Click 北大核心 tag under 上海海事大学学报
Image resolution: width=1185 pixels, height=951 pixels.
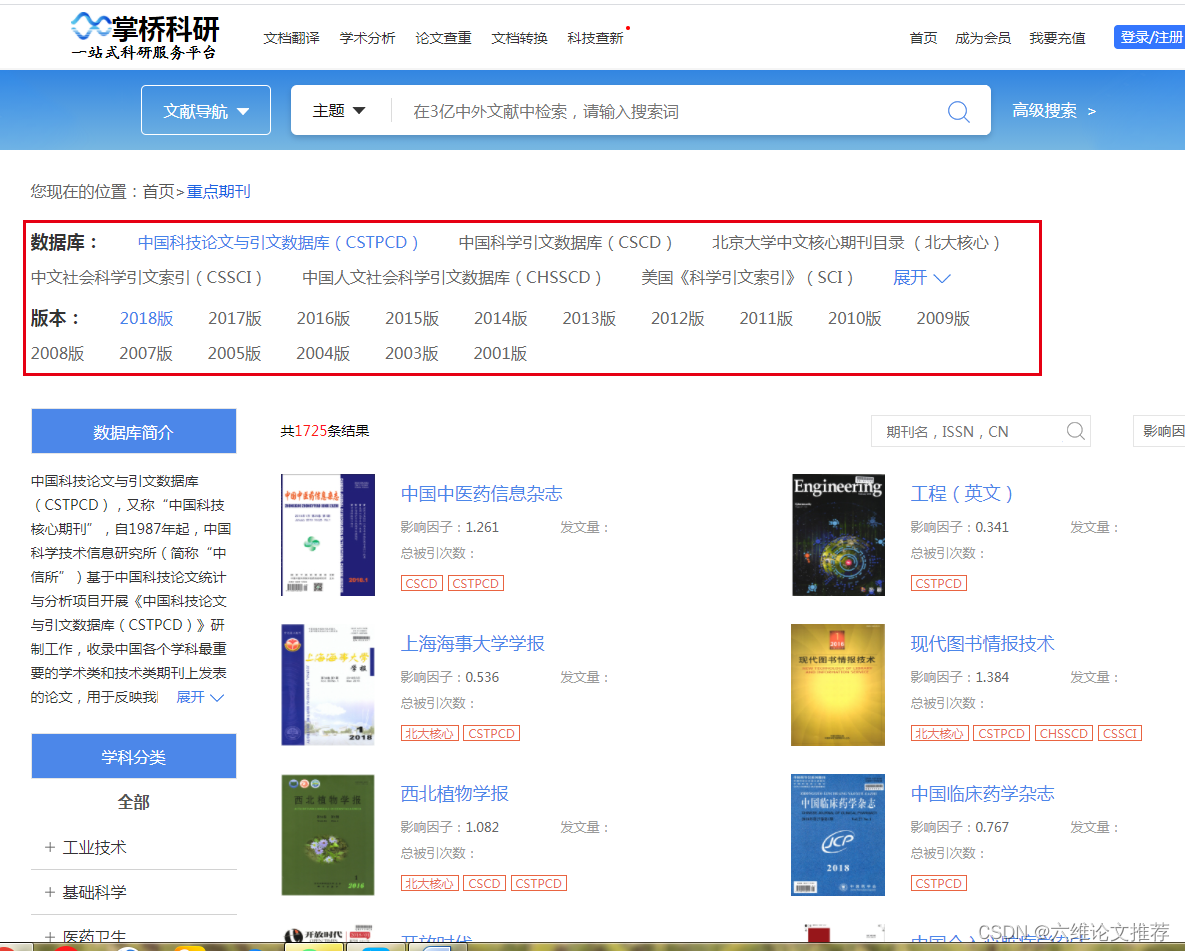(429, 733)
